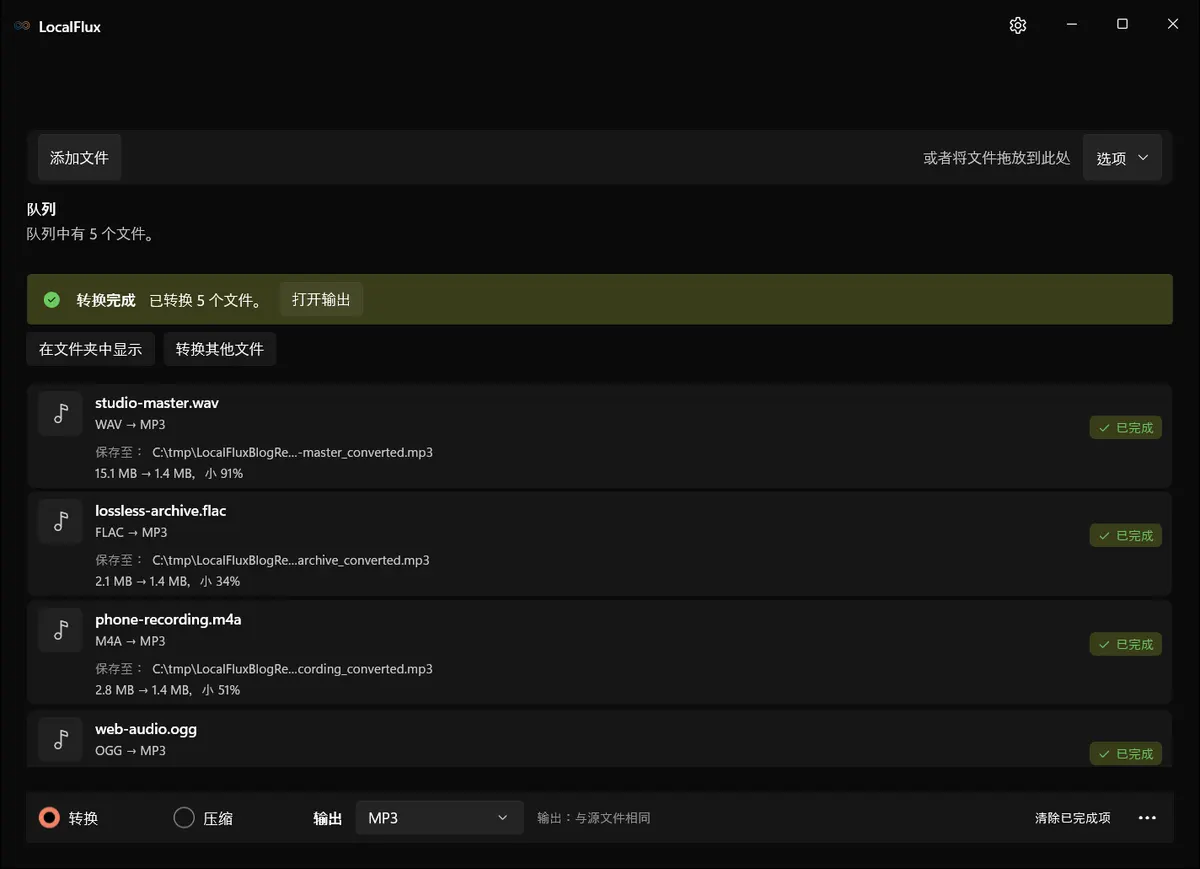Click the WAV → MP3 conversion label

130,425
